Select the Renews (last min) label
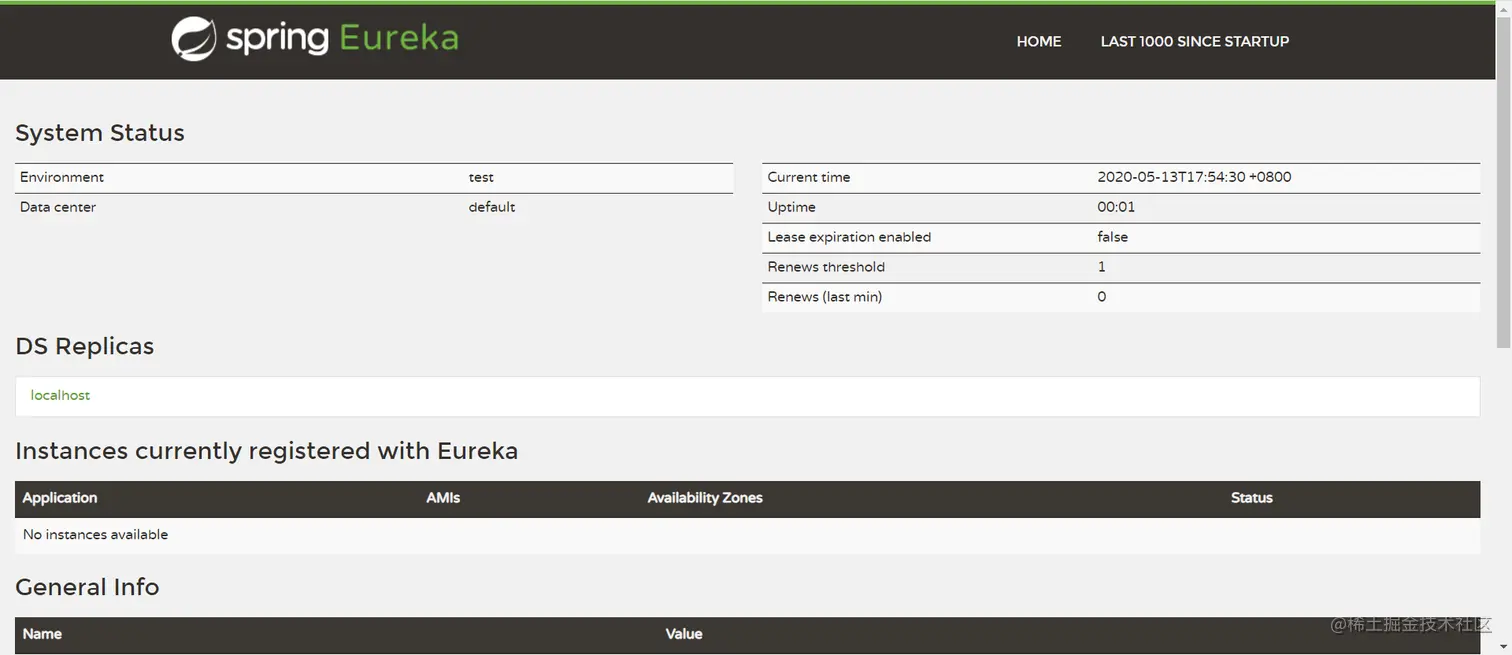This screenshot has height=655, width=1512. point(825,297)
